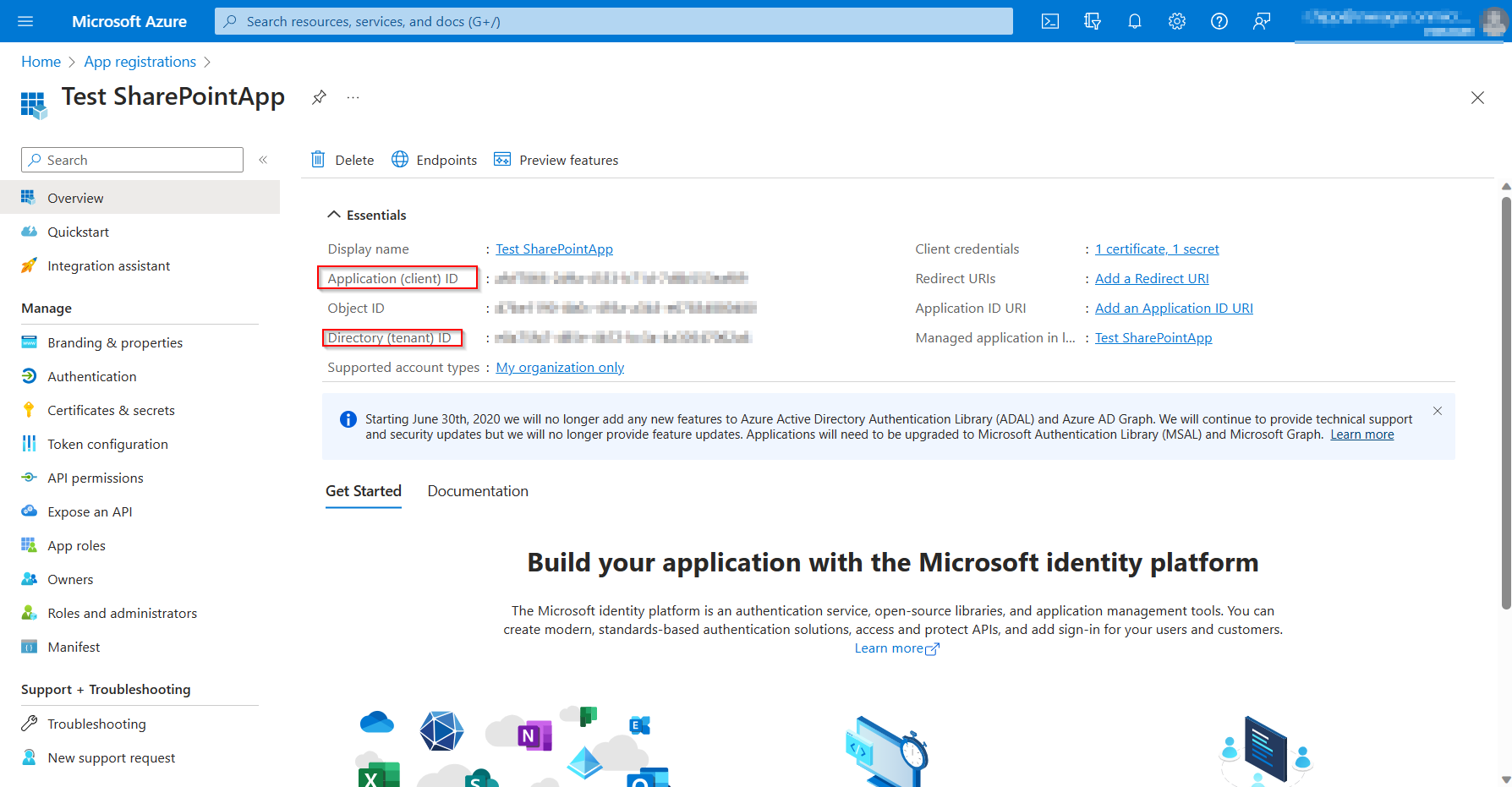The height and width of the screenshot is (787, 1512).
Task: Select the Get Started tab
Action: click(363, 490)
